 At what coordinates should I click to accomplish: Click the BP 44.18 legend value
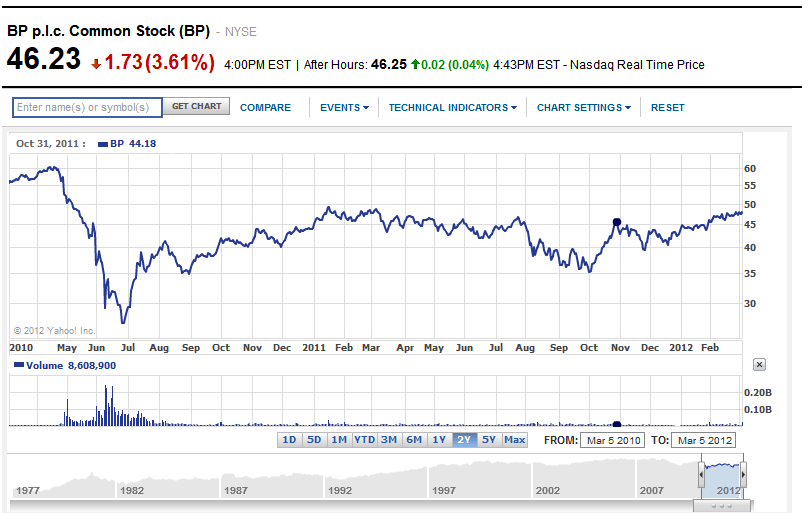(x=133, y=144)
